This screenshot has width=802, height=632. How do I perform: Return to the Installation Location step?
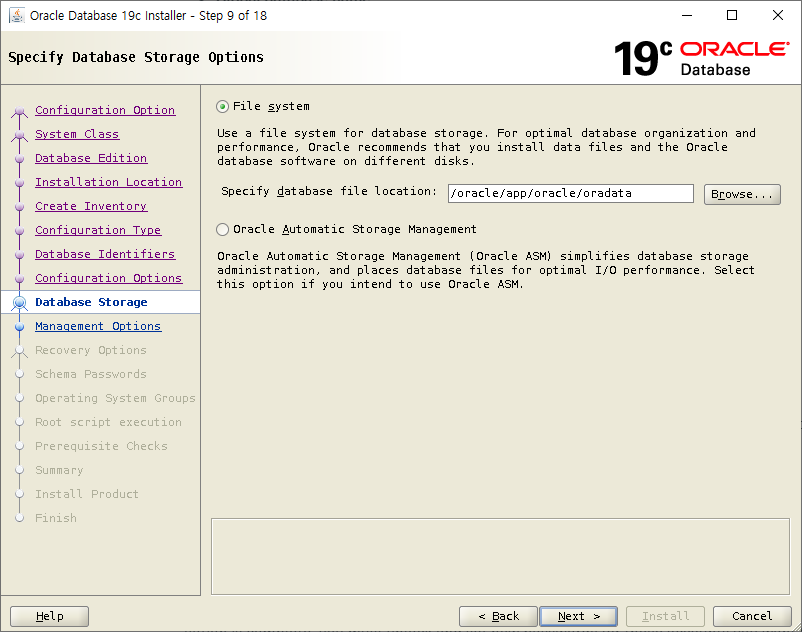[x=108, y=182]
